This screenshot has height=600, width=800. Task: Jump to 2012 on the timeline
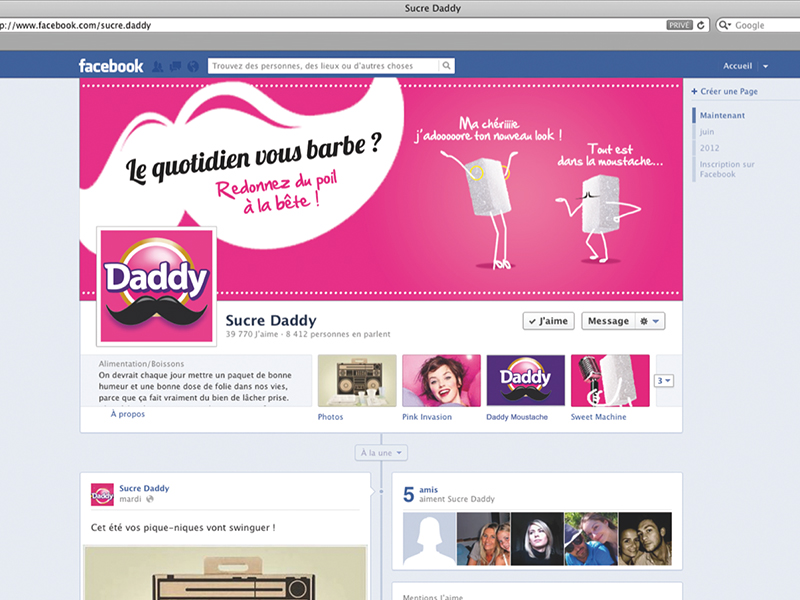[710, 148]
